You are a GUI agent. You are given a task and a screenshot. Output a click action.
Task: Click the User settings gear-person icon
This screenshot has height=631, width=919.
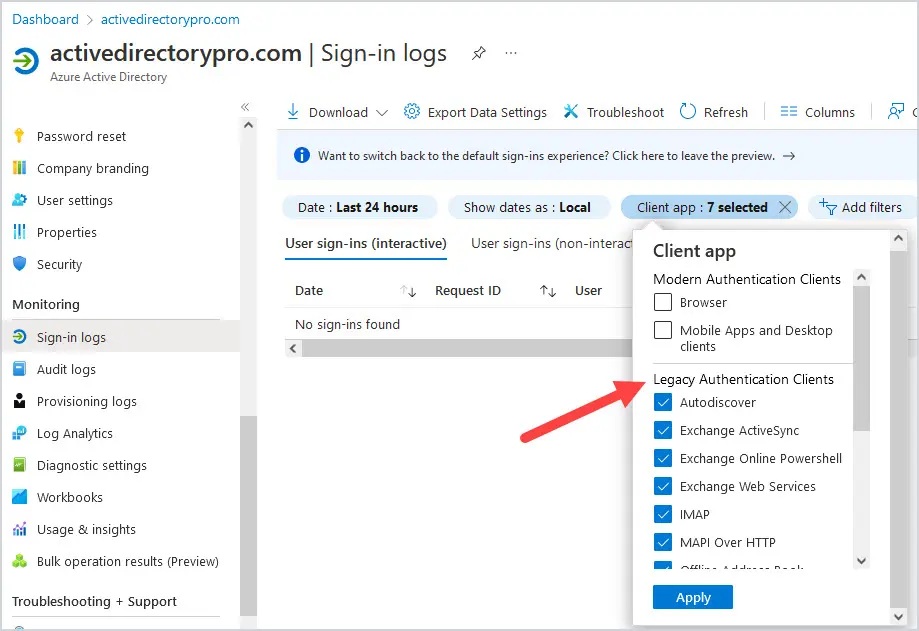[x=19, y=200]
